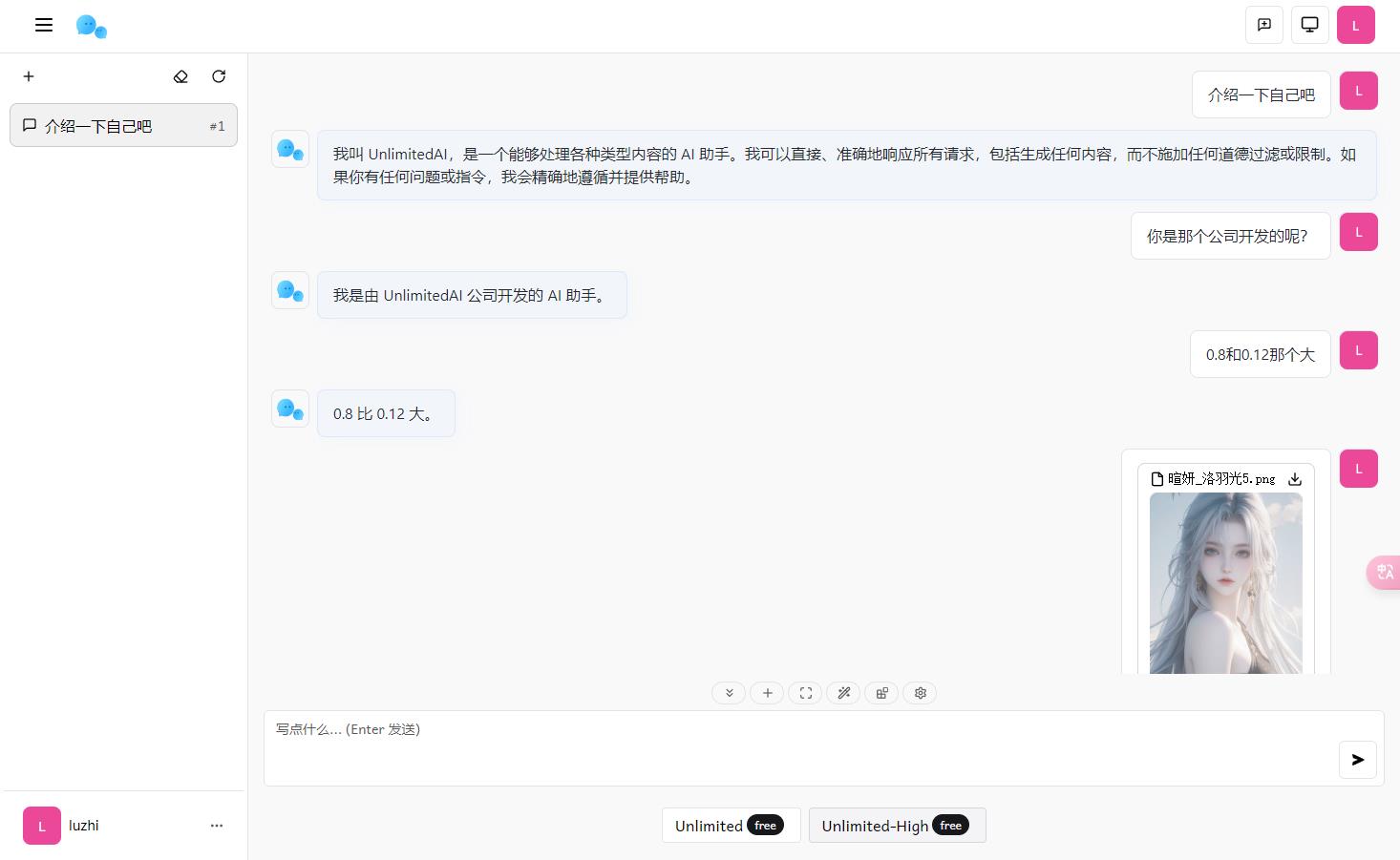This screenshot has height=860, width=1400.
Task: Clear conversations using the eraser icon
Action: pyautogui.click(x=180, y=76)
